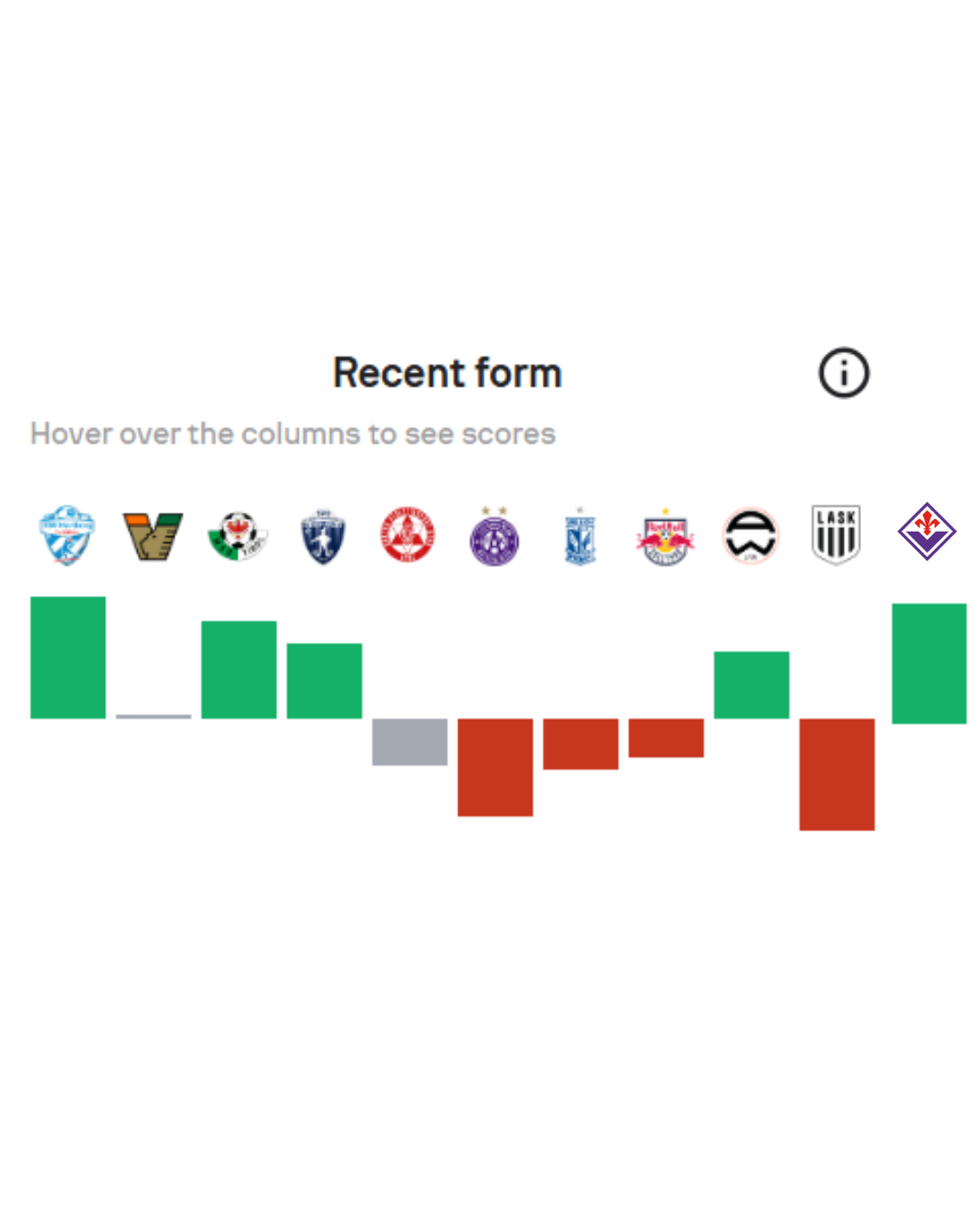This screenshot has height=1225, width=980.
Task: Open the info icon beside Recent form
Action: coord(844,373)
